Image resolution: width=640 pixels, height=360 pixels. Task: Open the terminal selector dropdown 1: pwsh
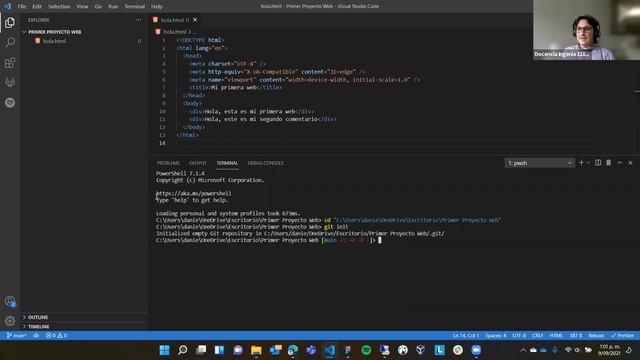coord(540,163)
